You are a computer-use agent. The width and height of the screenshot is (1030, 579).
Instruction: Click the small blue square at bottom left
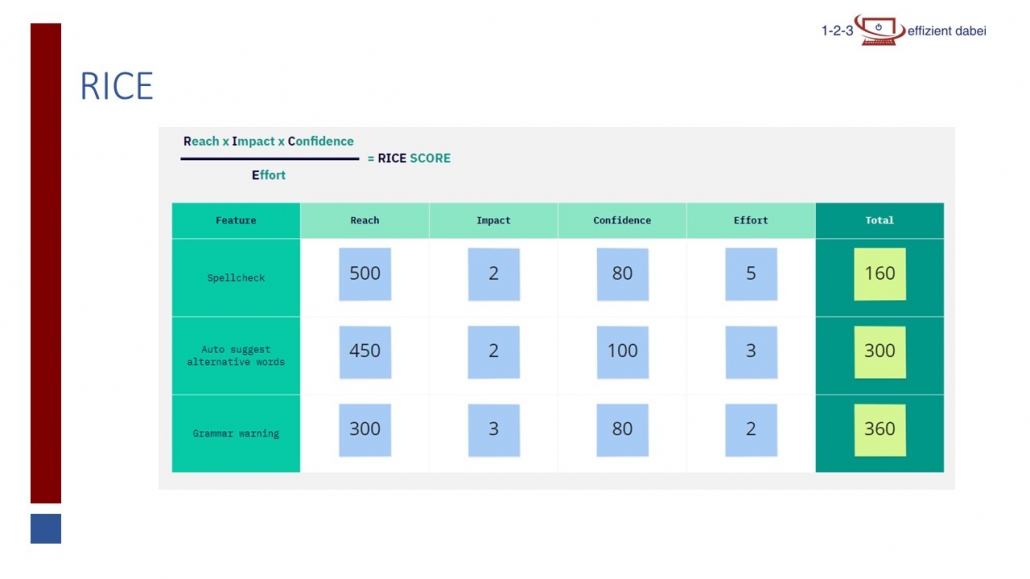[46, 529]
